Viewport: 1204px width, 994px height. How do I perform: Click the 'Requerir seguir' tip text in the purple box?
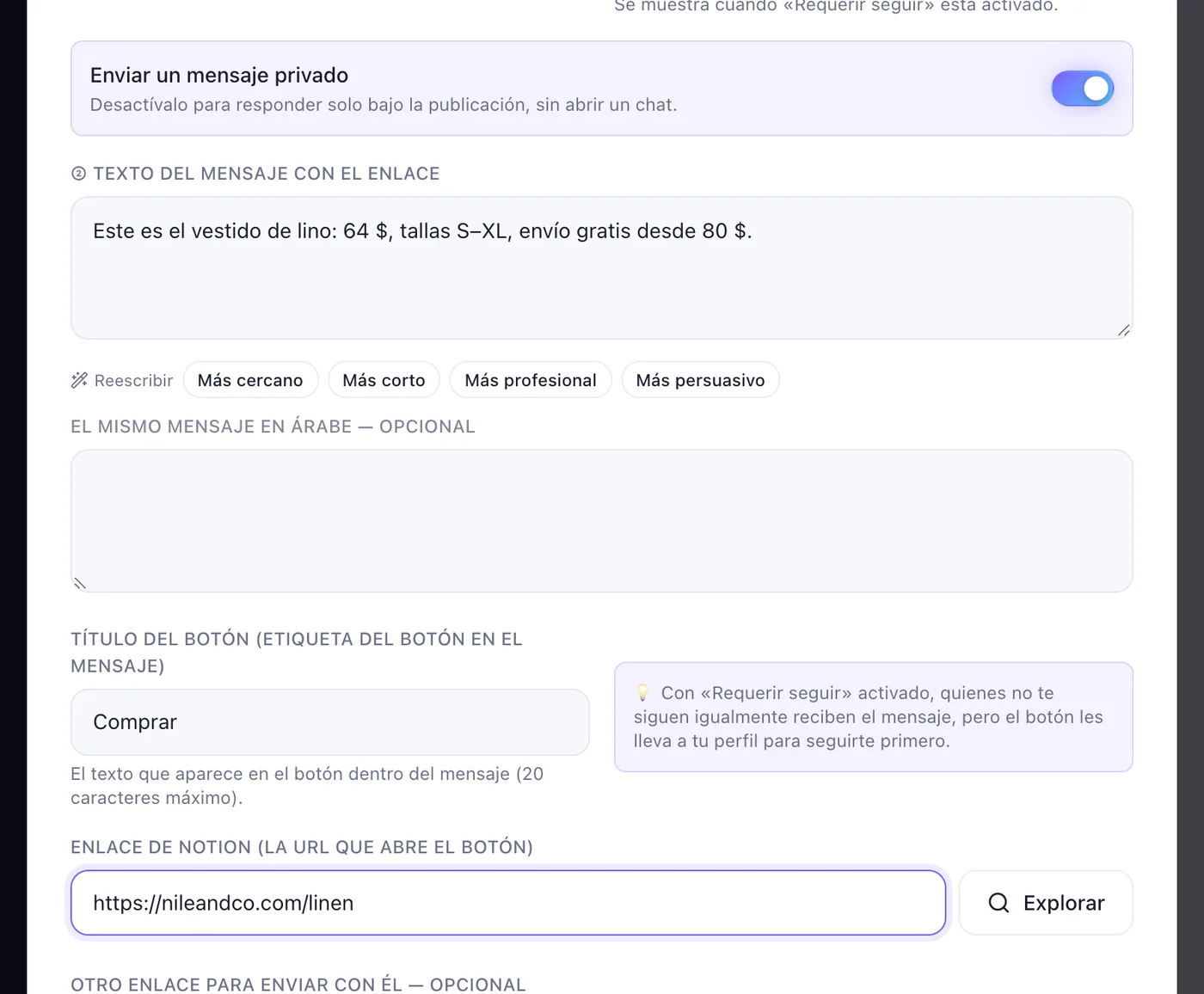tap(869, 717)
